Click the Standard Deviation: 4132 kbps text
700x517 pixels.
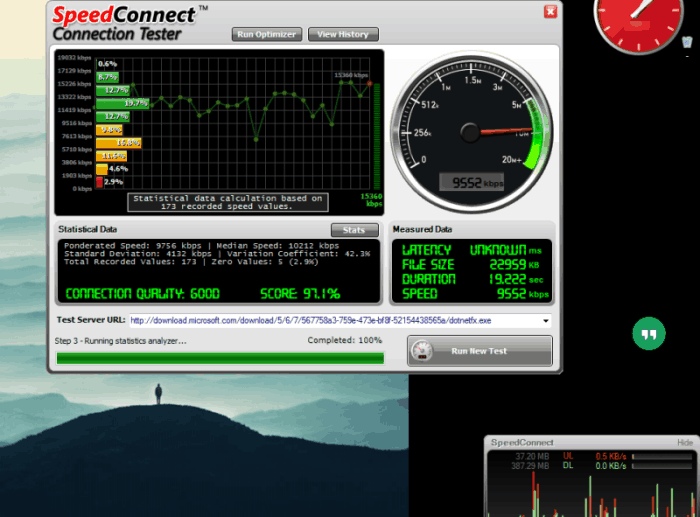coord(138,254)
